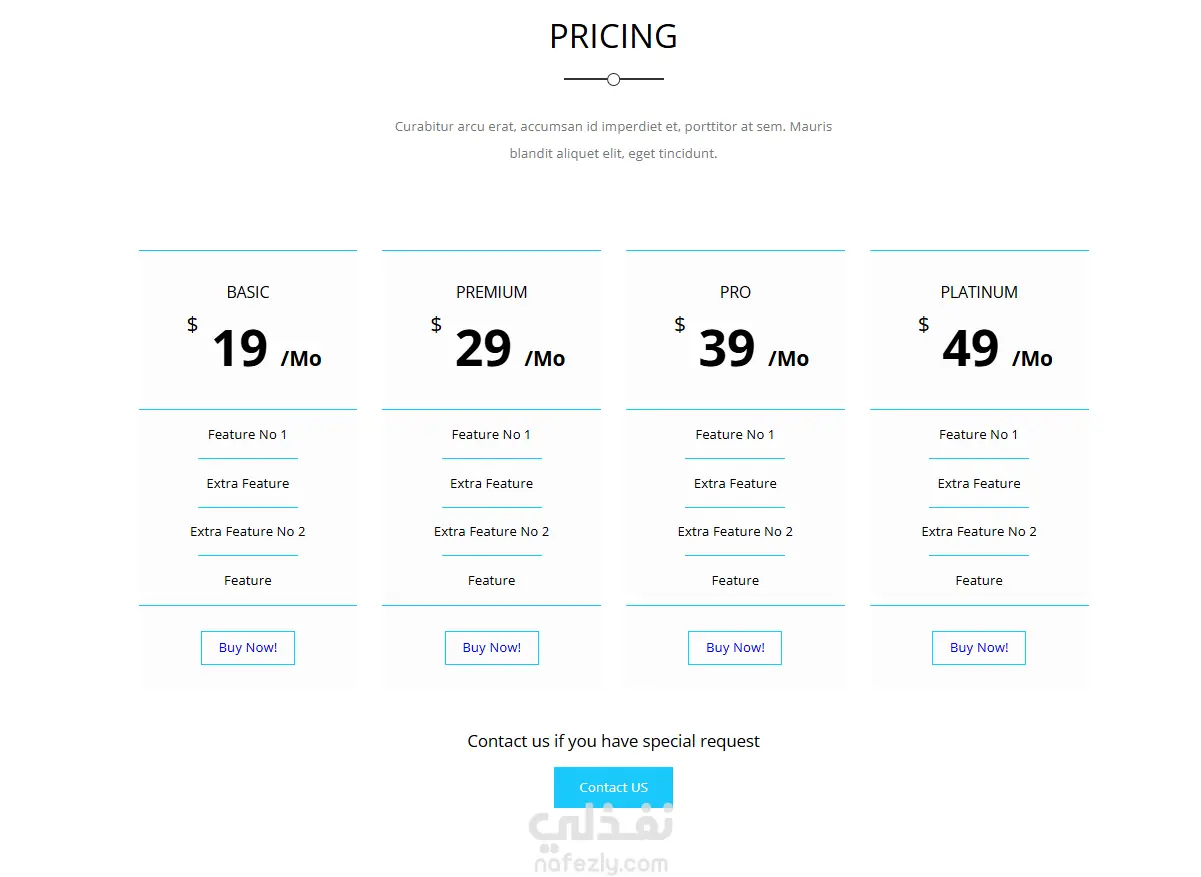Click the PLATINUM plan title

pyautogui.click(x=979, y=292)
